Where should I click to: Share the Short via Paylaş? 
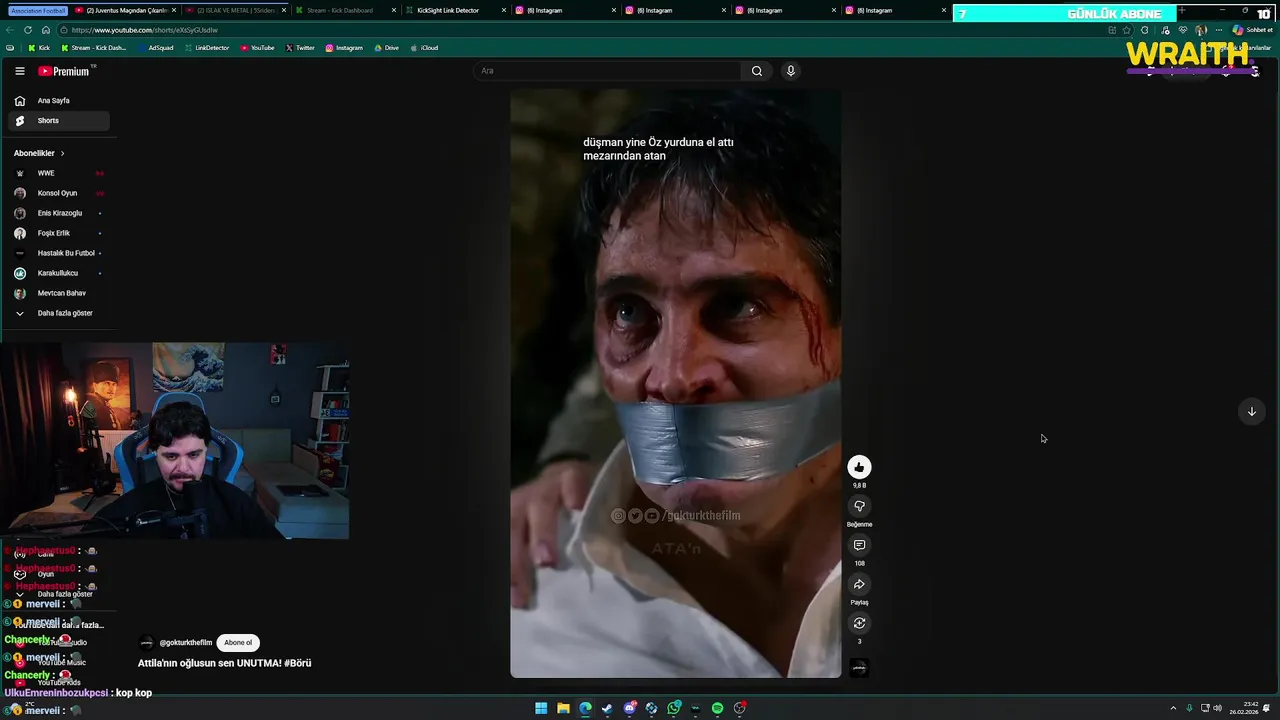point(859,584)
